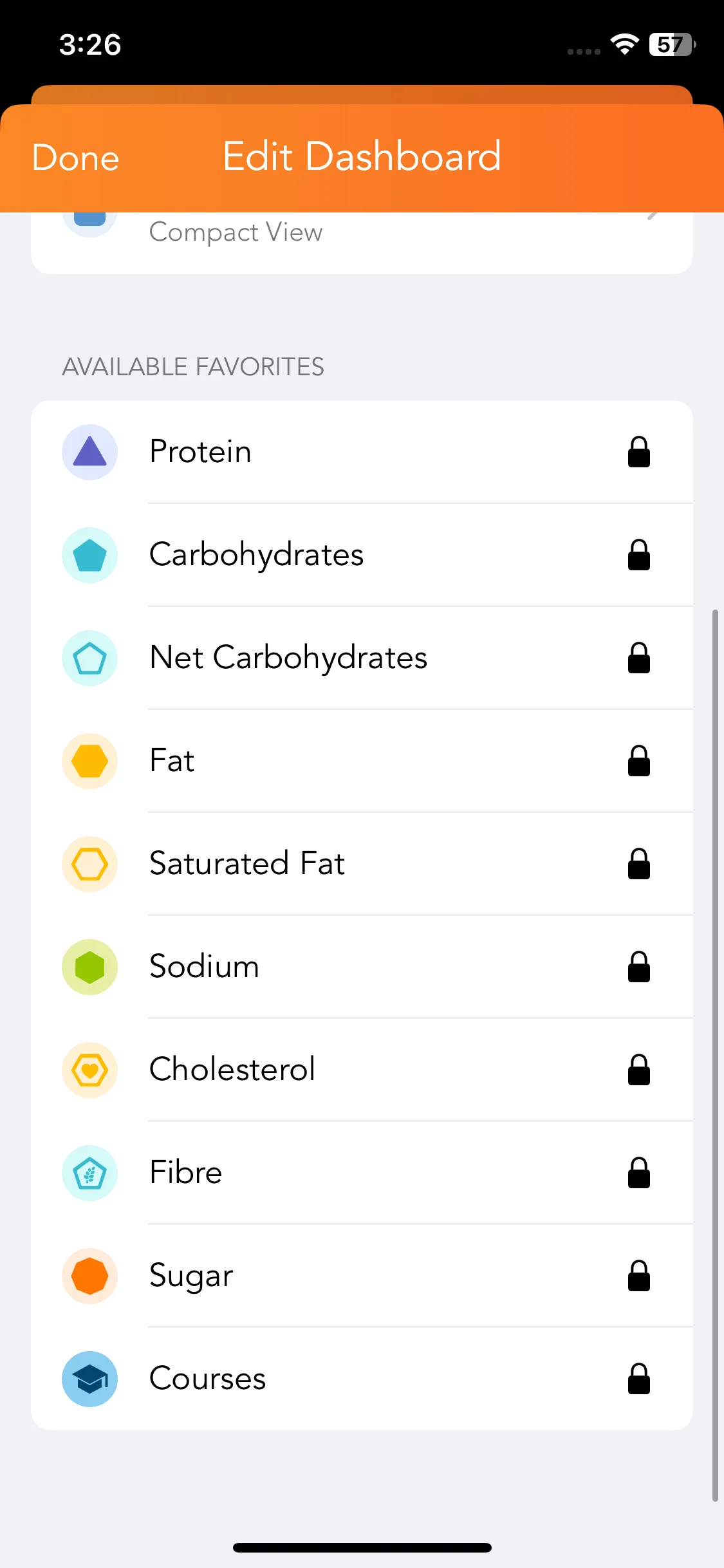Tap the lock icon beside Saturated Fat

[x=638, y=864]
